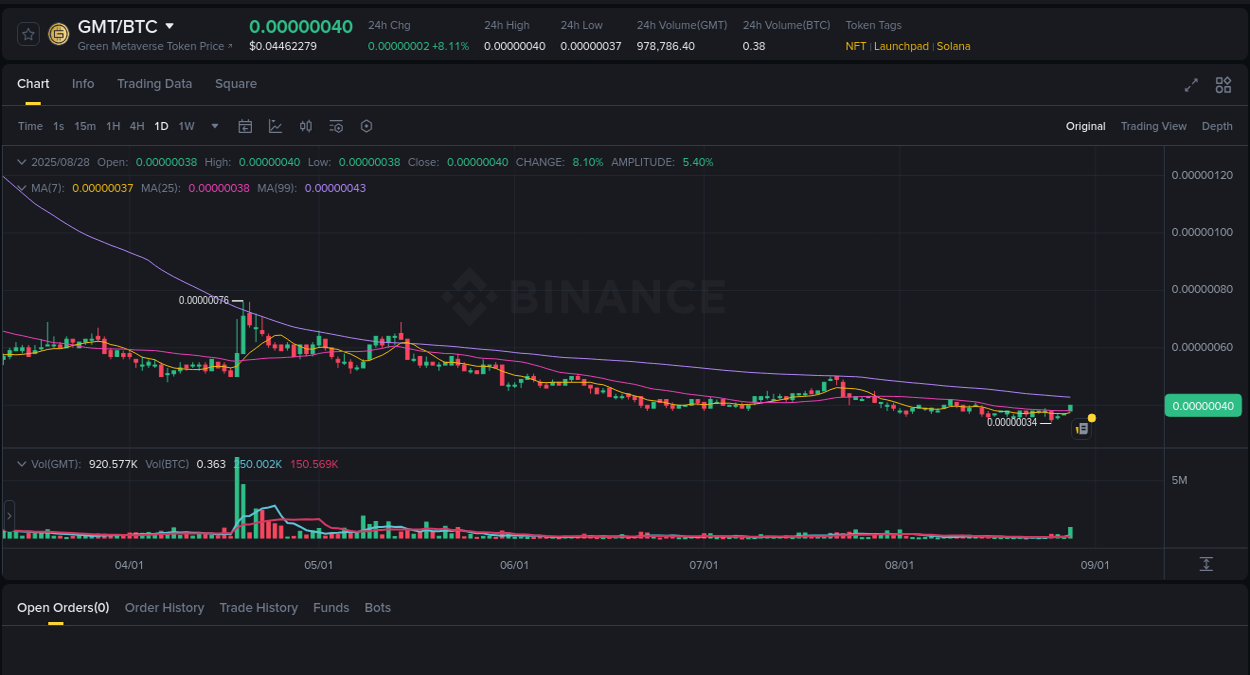The height and width of the screenshot is (675, 1250).
Task: Change candlestick chart style icon
Action: 306,126
